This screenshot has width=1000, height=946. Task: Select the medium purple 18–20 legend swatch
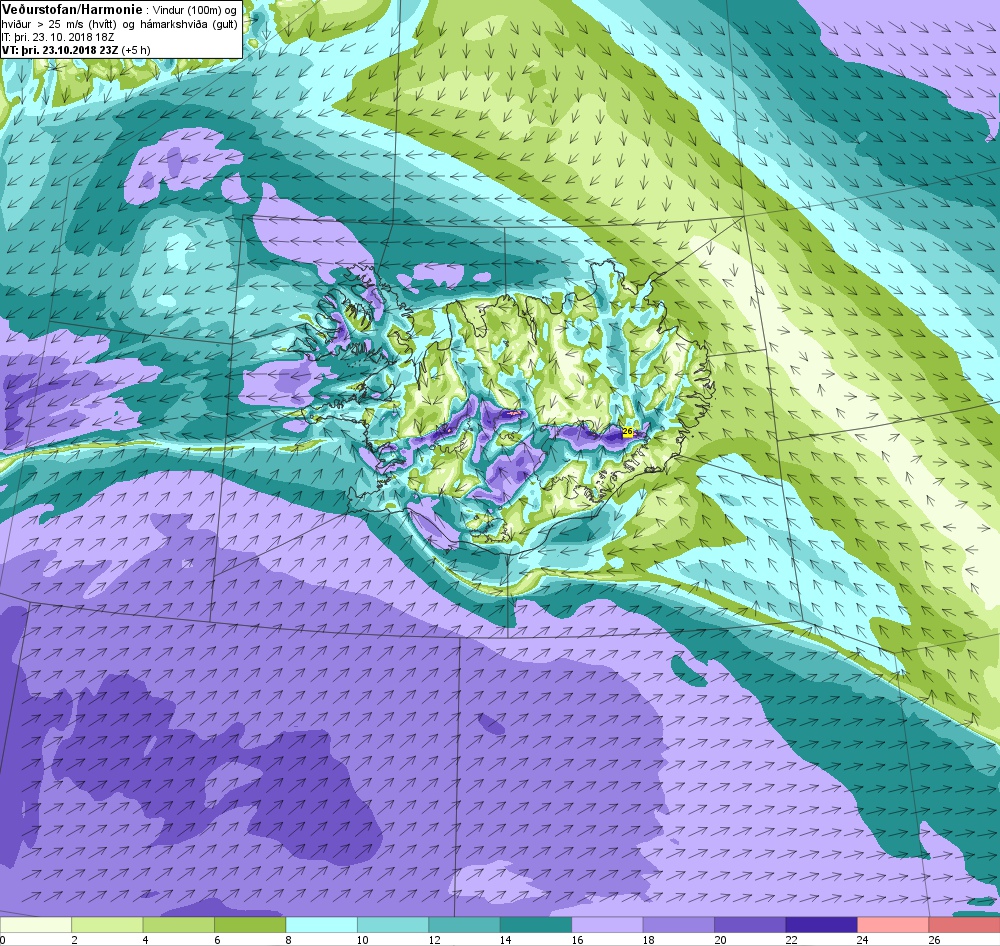(x=679, y=925)
